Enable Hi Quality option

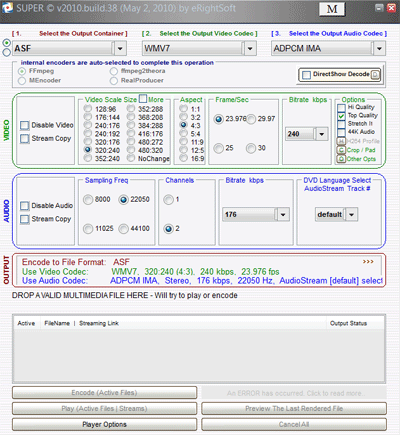click(341, 107)
